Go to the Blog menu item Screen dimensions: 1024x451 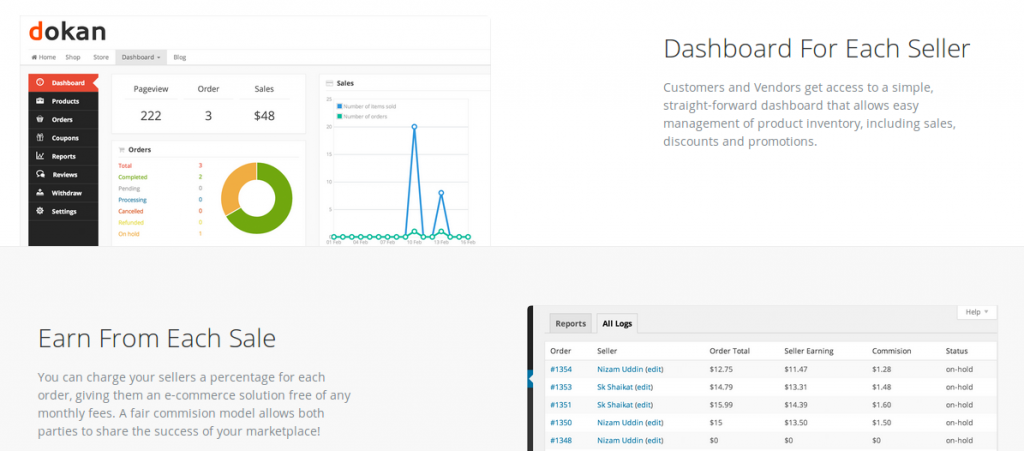pyautogui.click(x=180, y=57)
